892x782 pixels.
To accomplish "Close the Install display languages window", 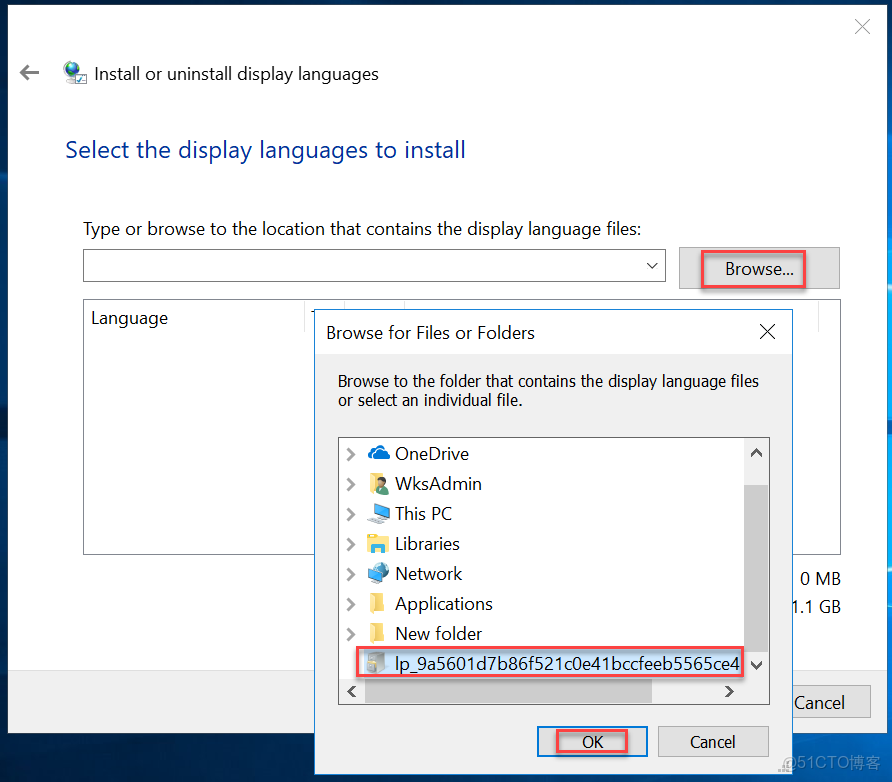I will 862,26.
